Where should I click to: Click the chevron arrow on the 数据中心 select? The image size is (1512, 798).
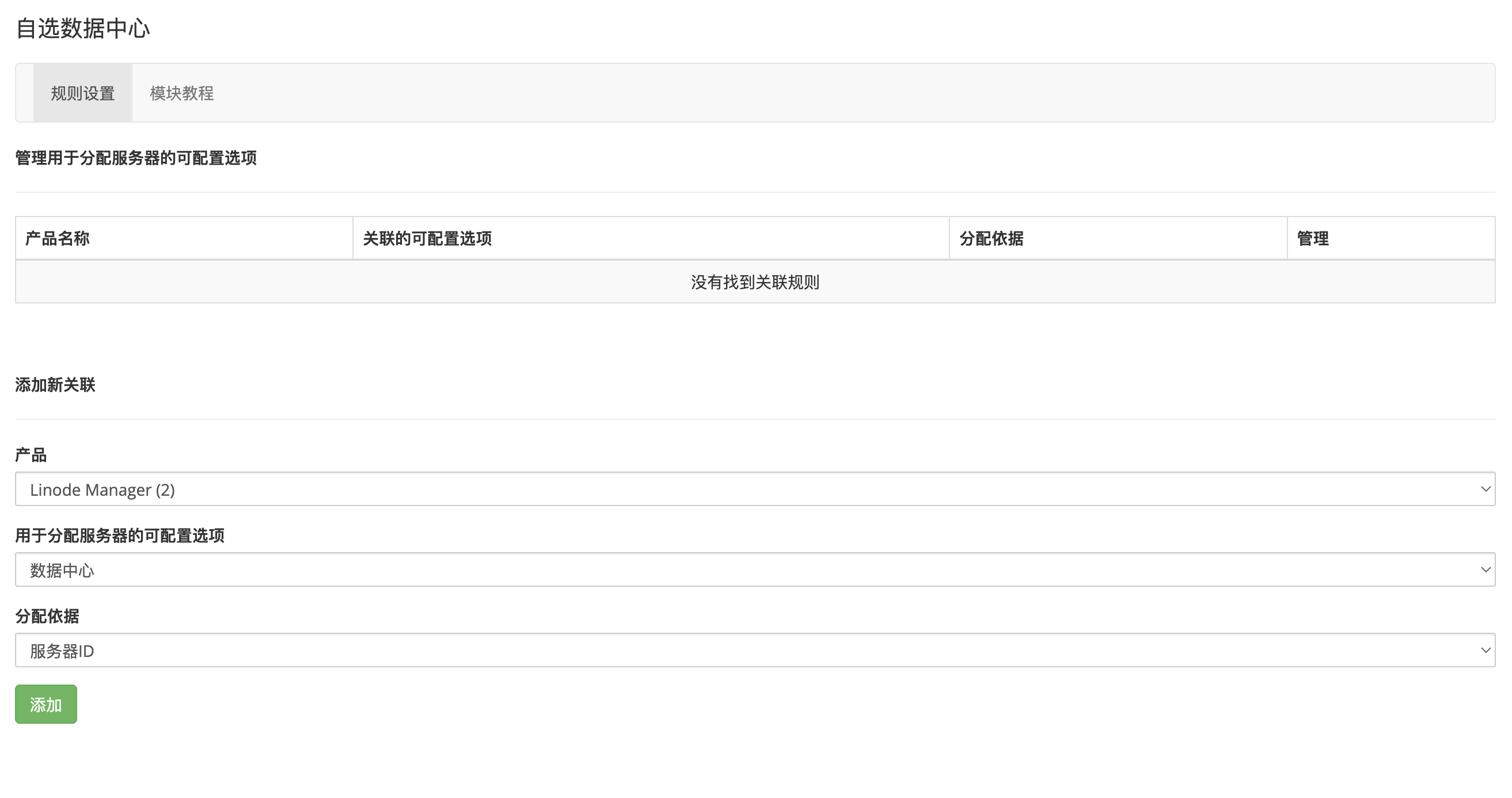click(1485, 569)
